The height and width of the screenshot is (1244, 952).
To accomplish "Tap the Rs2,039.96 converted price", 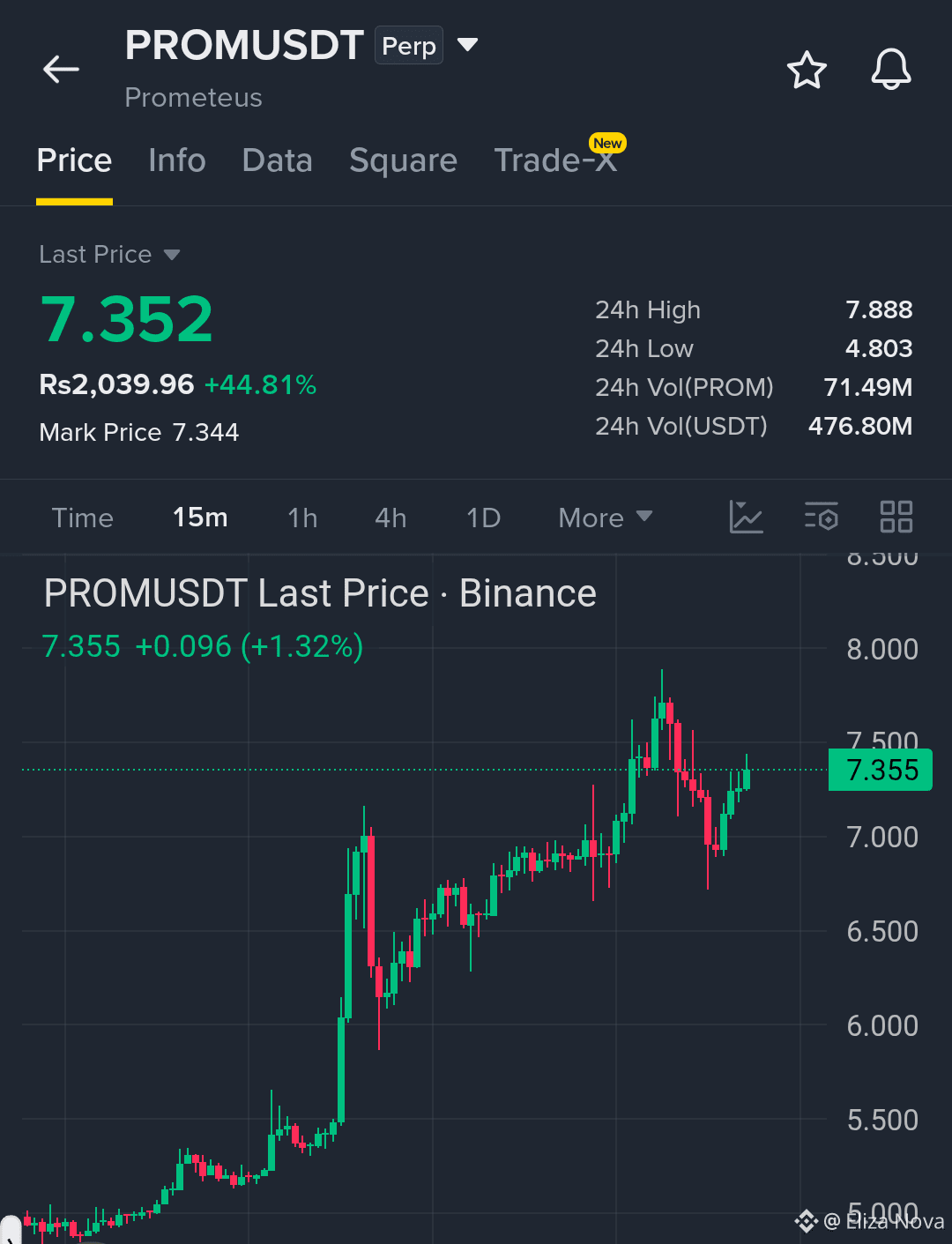I will click(116, 384).
